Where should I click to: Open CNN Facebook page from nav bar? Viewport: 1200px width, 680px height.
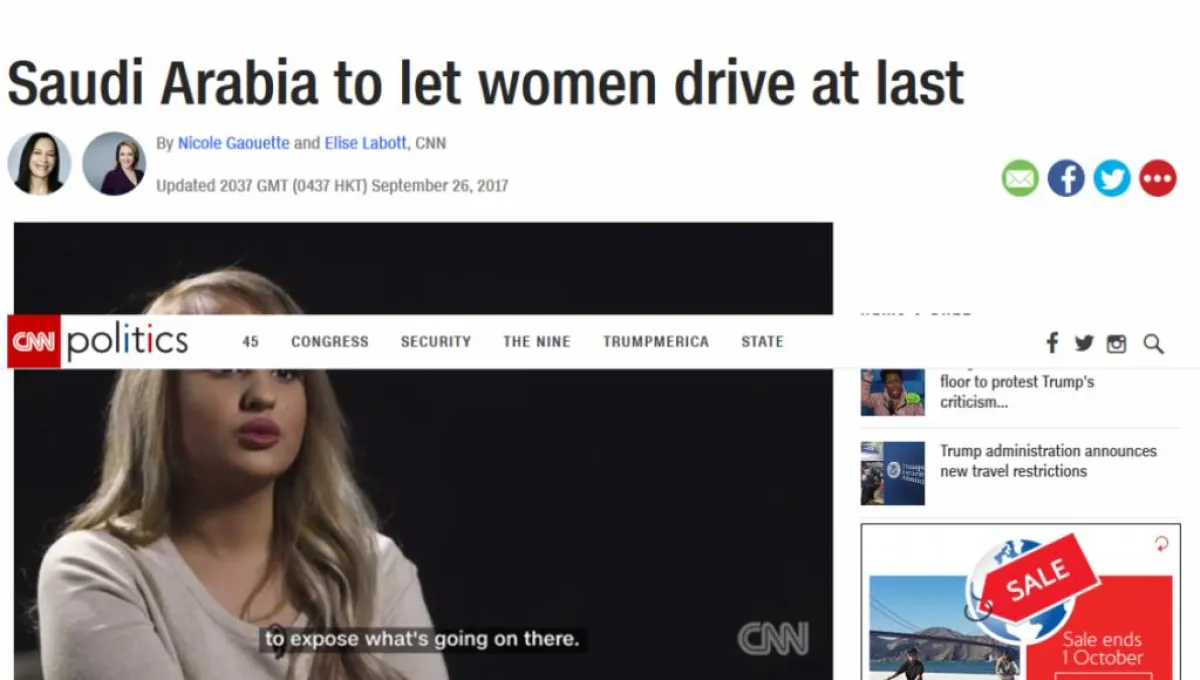1052,343
